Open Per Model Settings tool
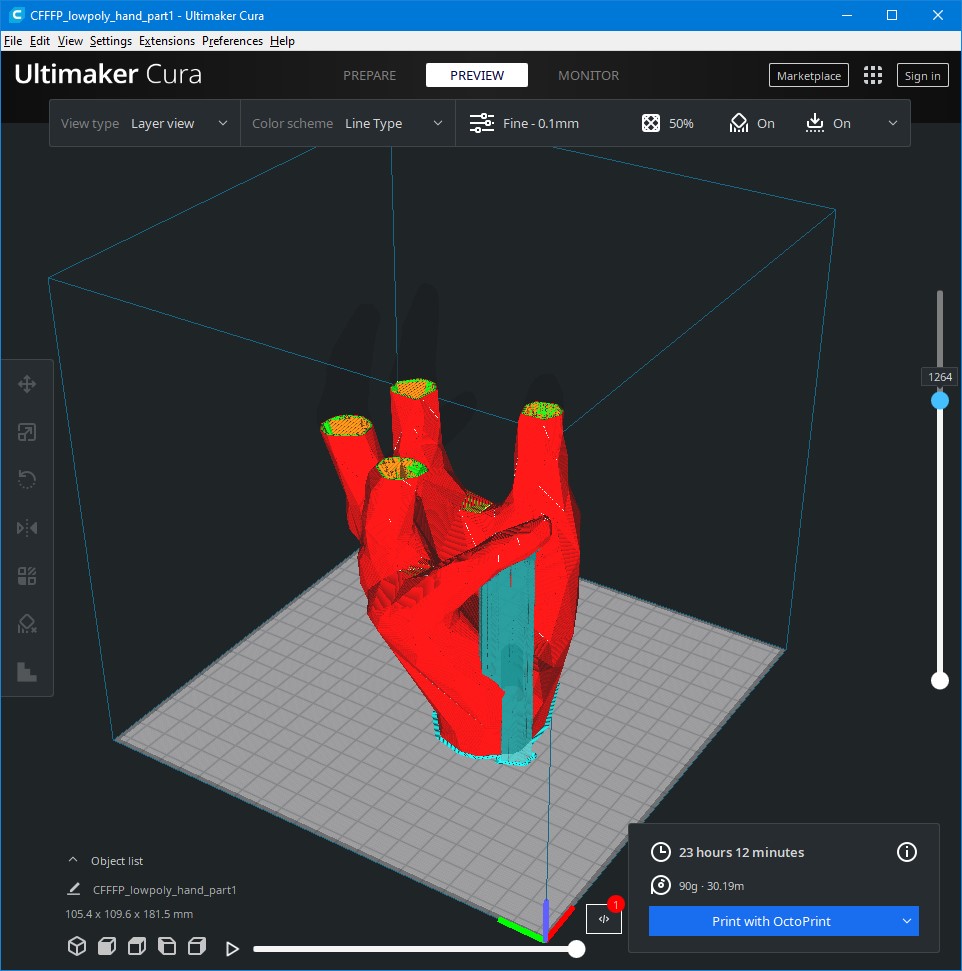This screenshot has width=962, height=971. click(27, 576)
